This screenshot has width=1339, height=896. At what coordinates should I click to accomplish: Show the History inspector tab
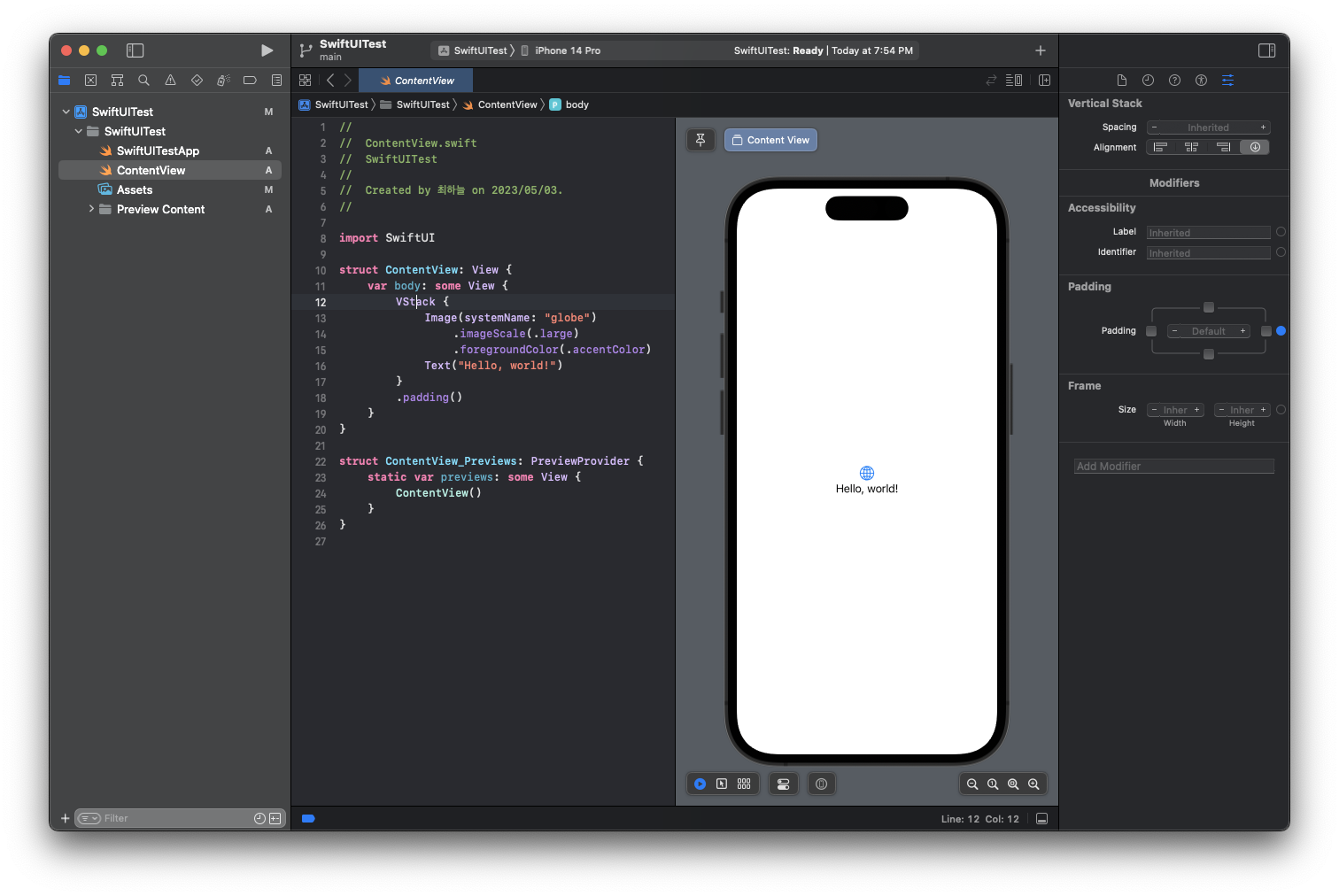(1148, 81)
